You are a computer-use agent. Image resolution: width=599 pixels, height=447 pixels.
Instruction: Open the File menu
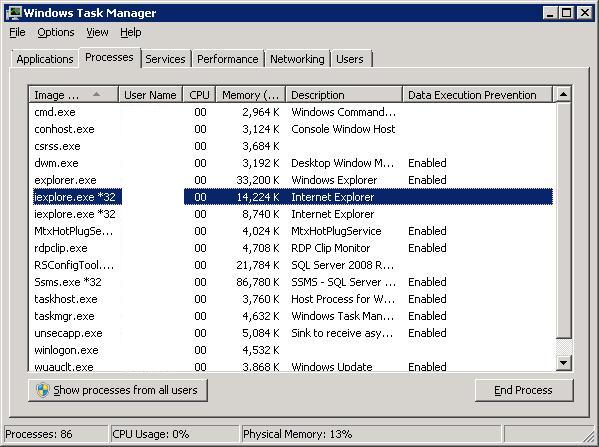click(17, 32)
